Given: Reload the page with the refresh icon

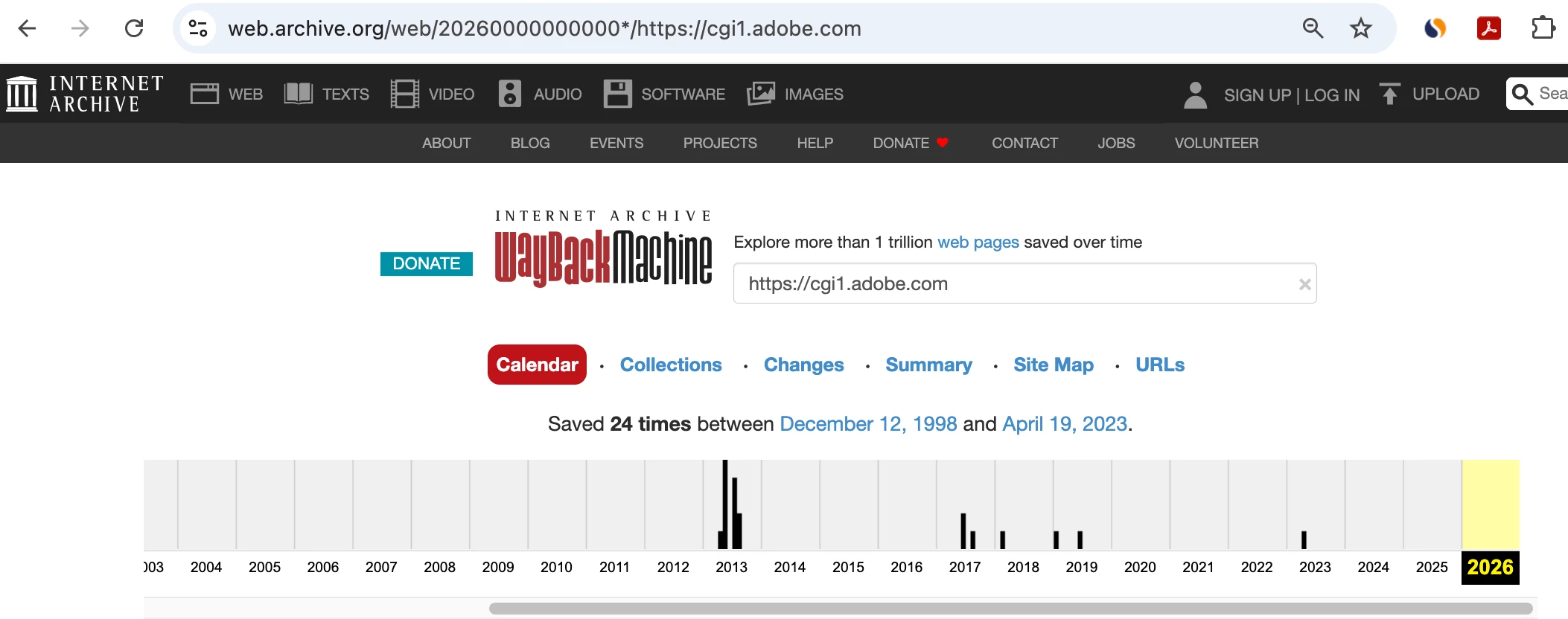Looking at the screenshot, I should coord(134,28).
